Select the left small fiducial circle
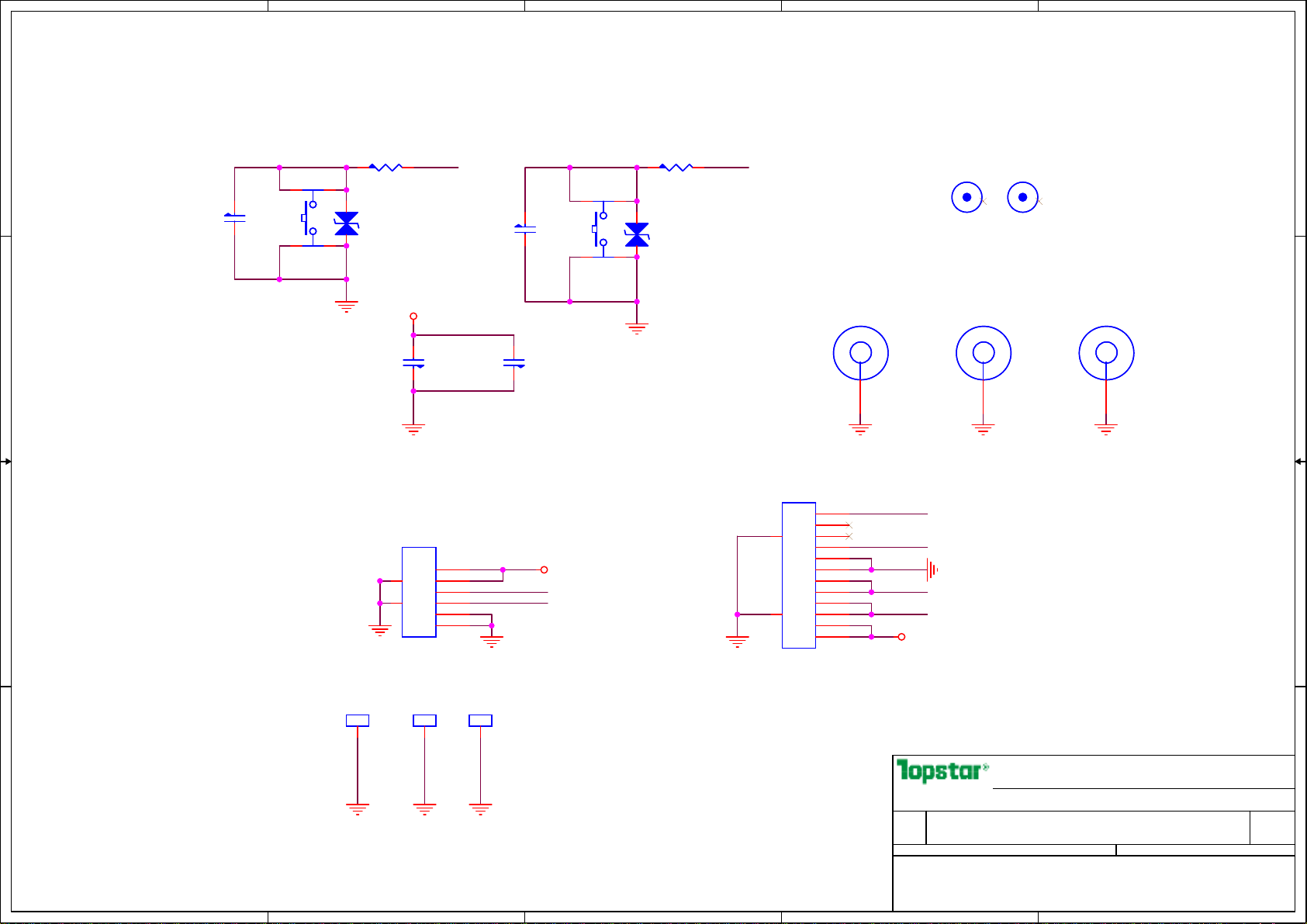1307x924 pixels. click(x=967, y=197)
